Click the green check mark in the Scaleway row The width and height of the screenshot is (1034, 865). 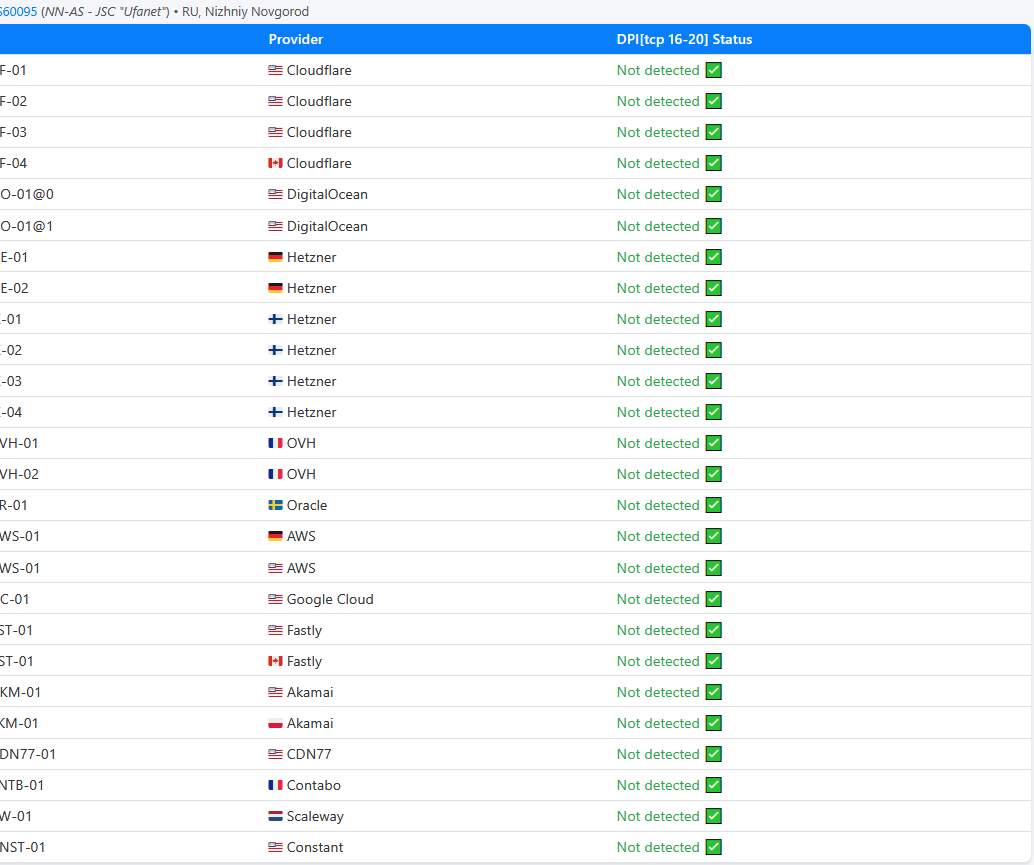(x=714, y=816)
